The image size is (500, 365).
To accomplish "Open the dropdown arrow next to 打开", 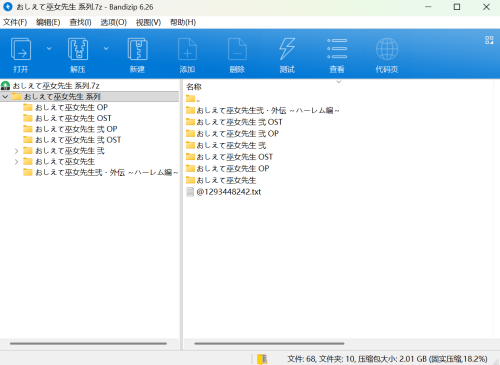I will (49, 49).
